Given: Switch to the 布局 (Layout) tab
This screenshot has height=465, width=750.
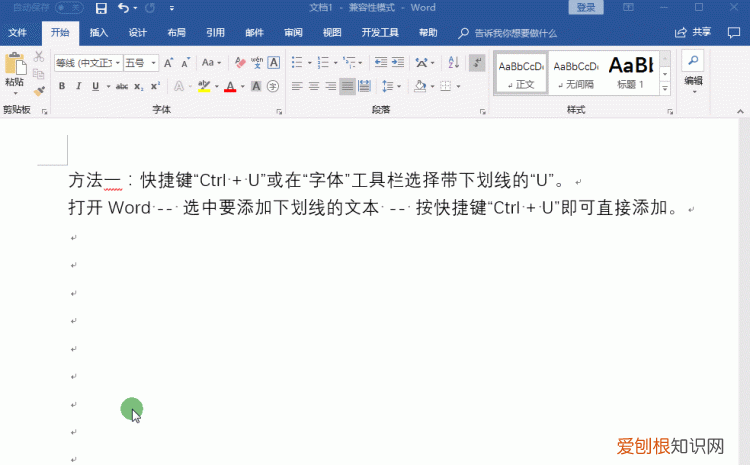Looking at the screenshot, I should coord(176,33).
